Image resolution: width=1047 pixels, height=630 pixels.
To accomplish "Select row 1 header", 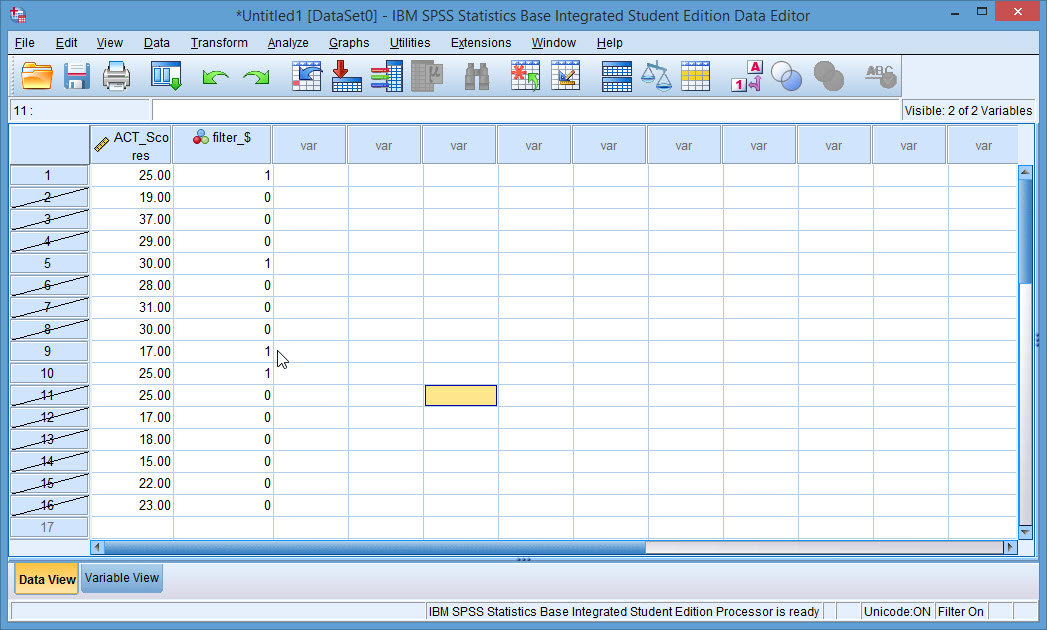I will pos(49,175).
